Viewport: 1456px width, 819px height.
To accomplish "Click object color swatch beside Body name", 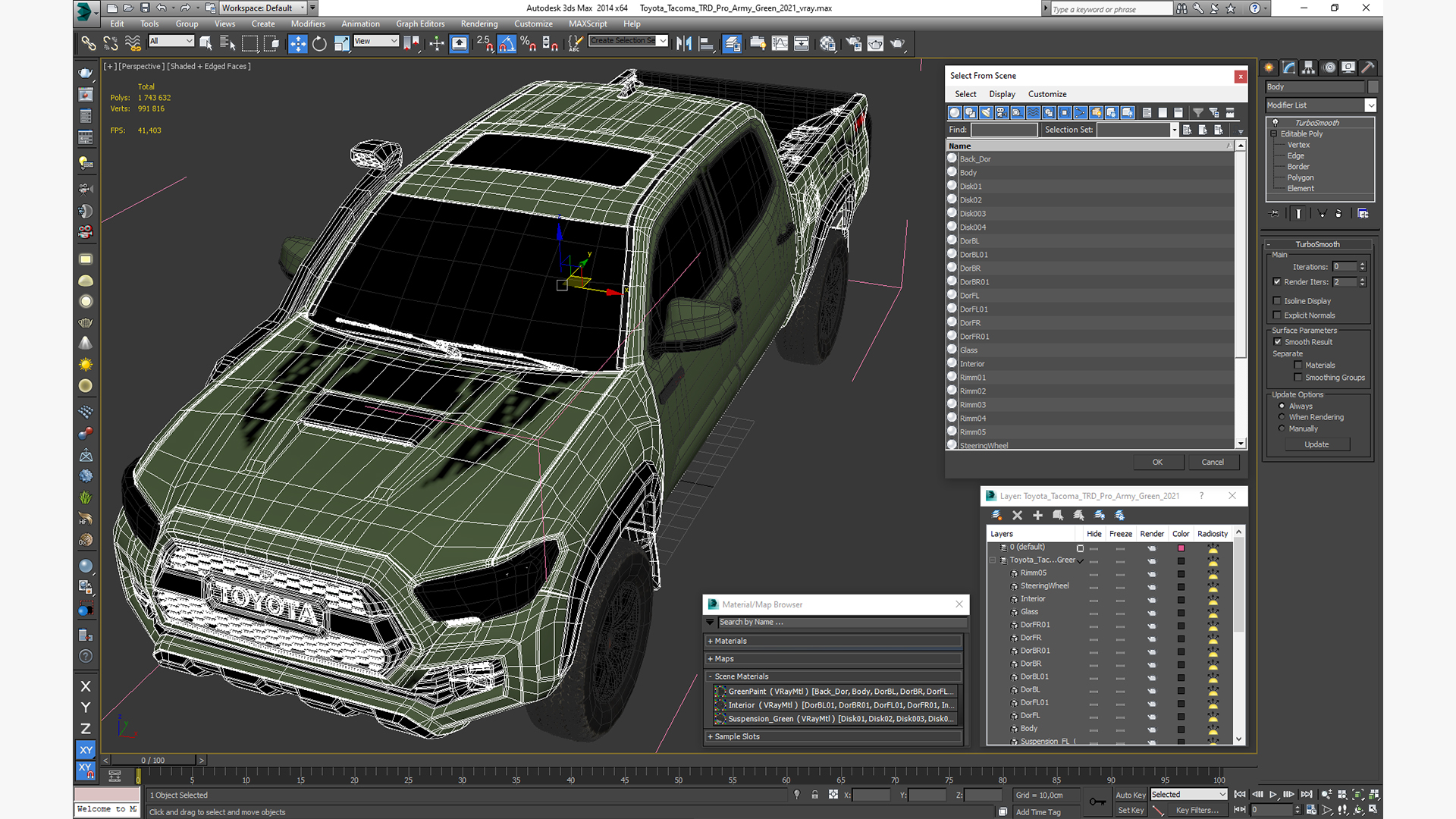I will click(x=1373, y=87).
